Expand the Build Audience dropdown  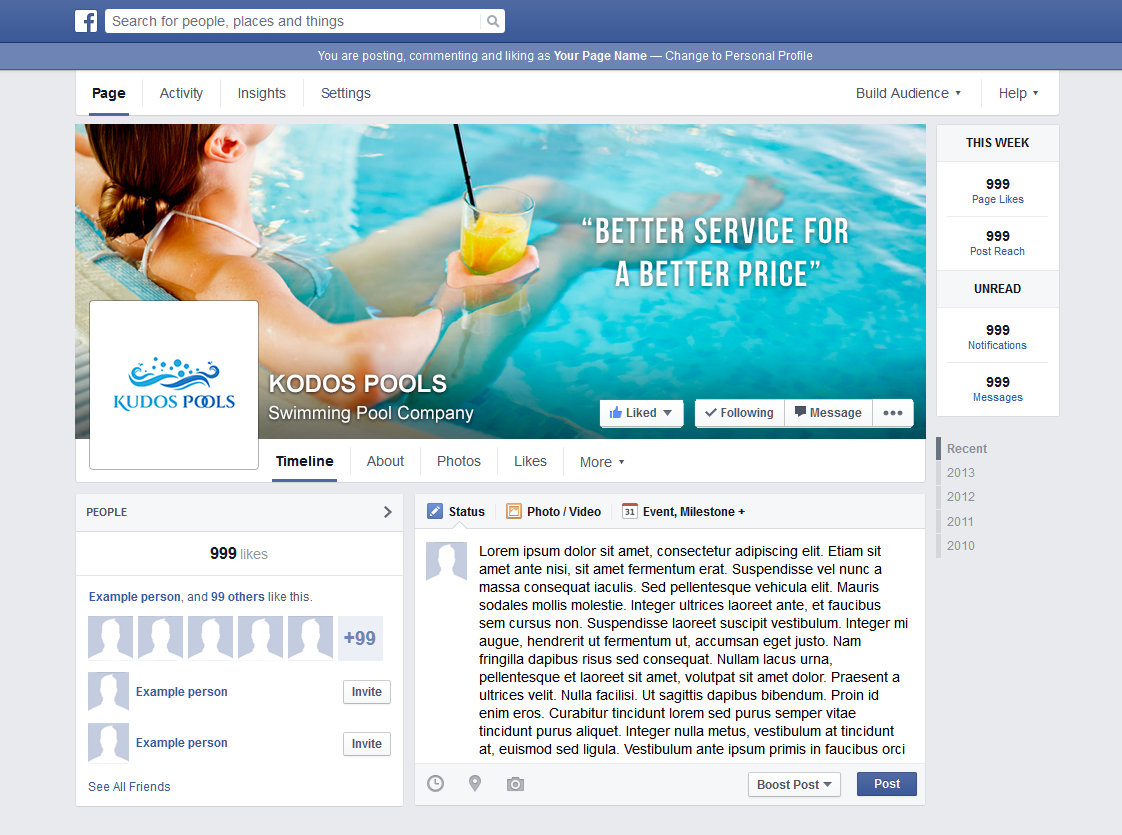click(908, 93)
